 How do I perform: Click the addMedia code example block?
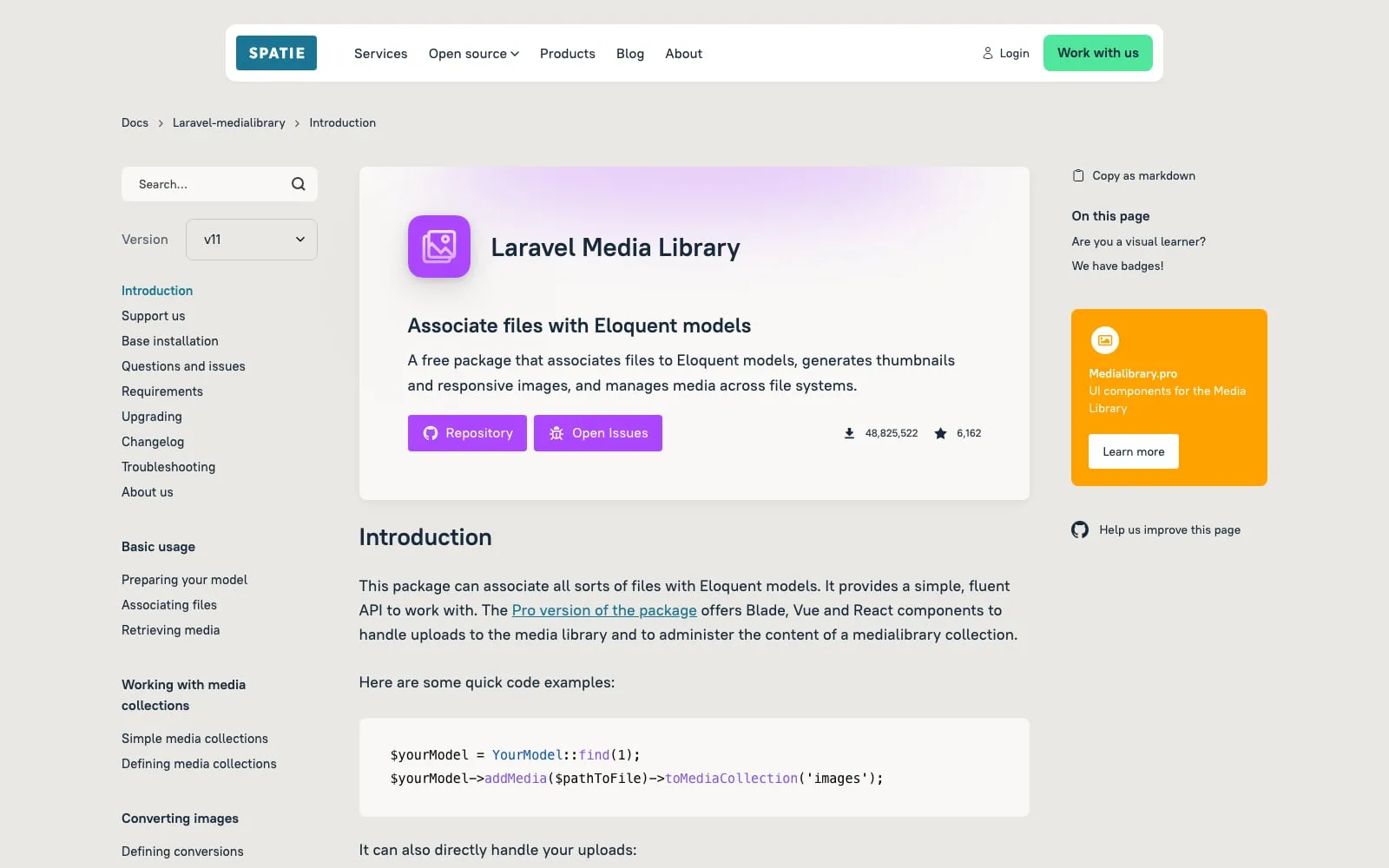click(694, 767)
